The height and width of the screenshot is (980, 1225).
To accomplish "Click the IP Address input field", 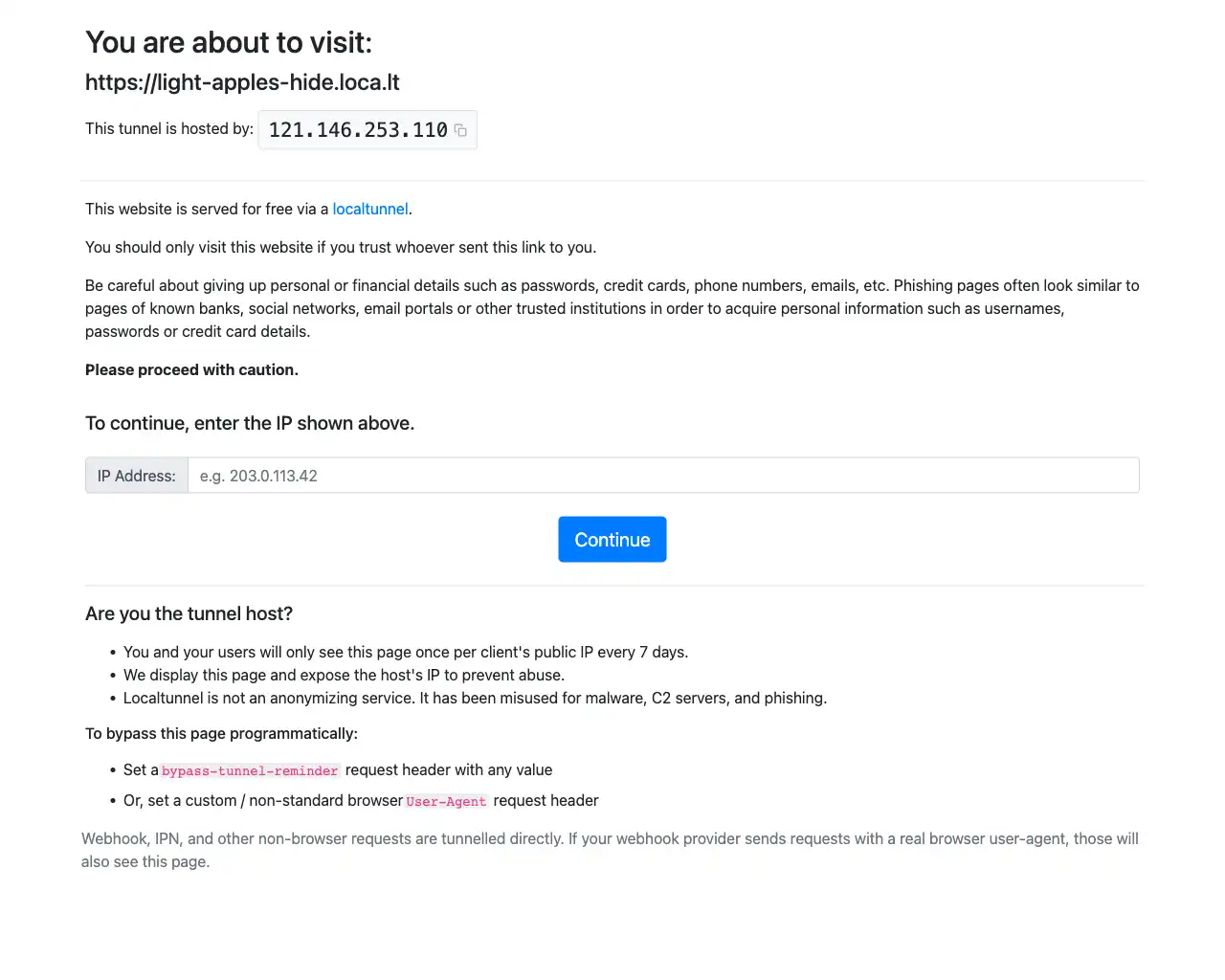I will [662, 476].
